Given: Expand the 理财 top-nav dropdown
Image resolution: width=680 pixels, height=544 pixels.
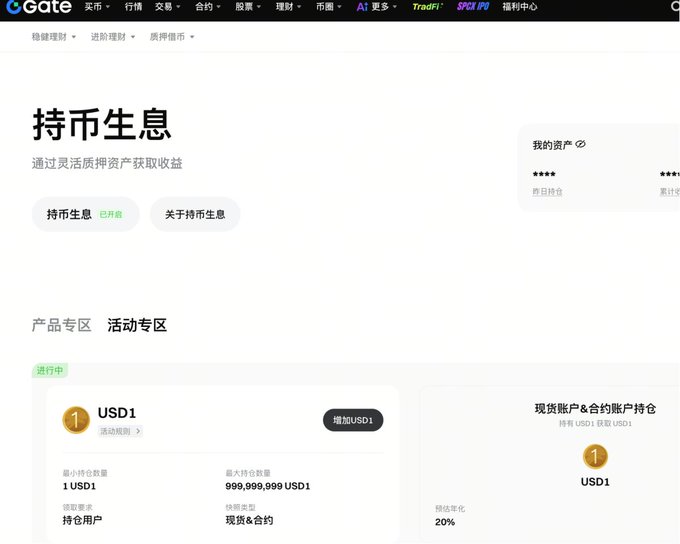Looking at the screenshot, I should point(288,7).
